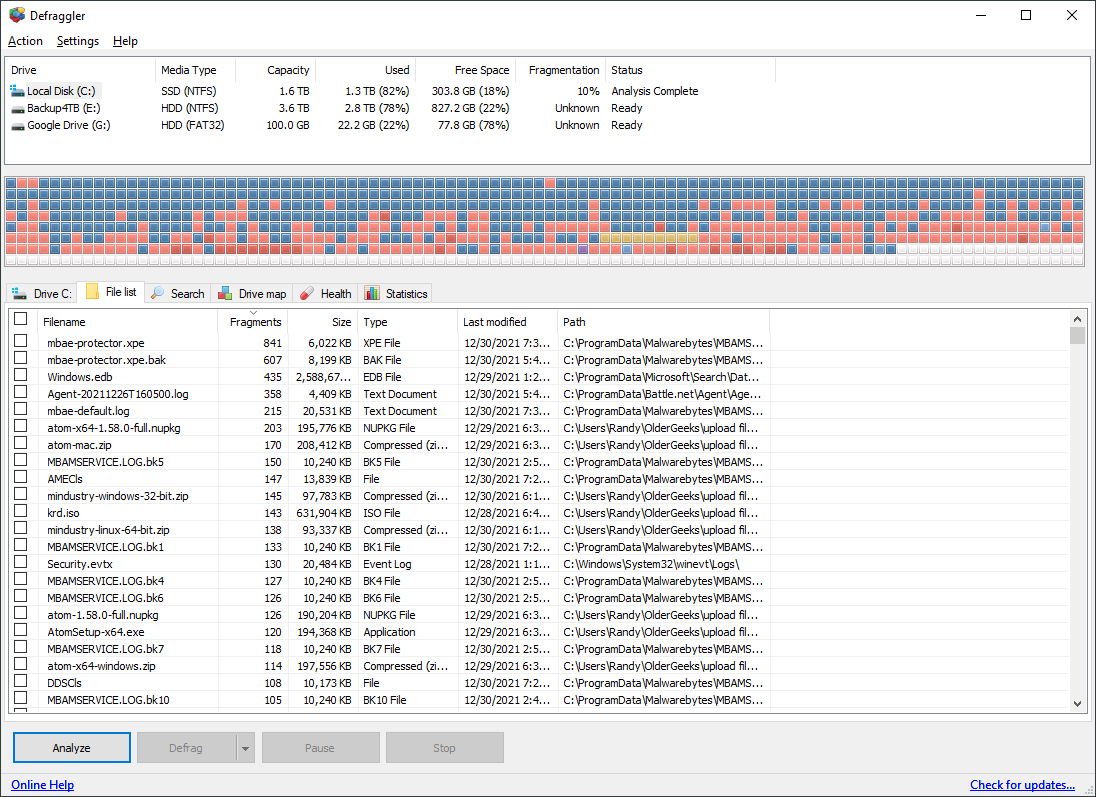Switch to the Drive map tab

point(252,294)
